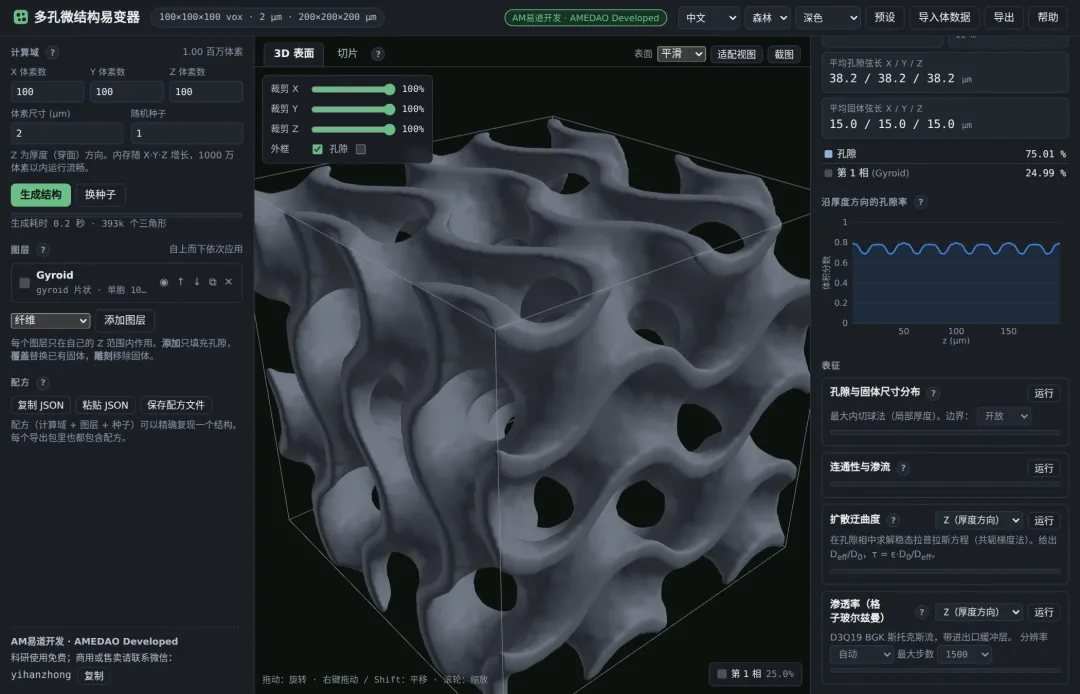Move the Gyroid layer down
The width and height of the screenshot is (1080, 694).
196,282
